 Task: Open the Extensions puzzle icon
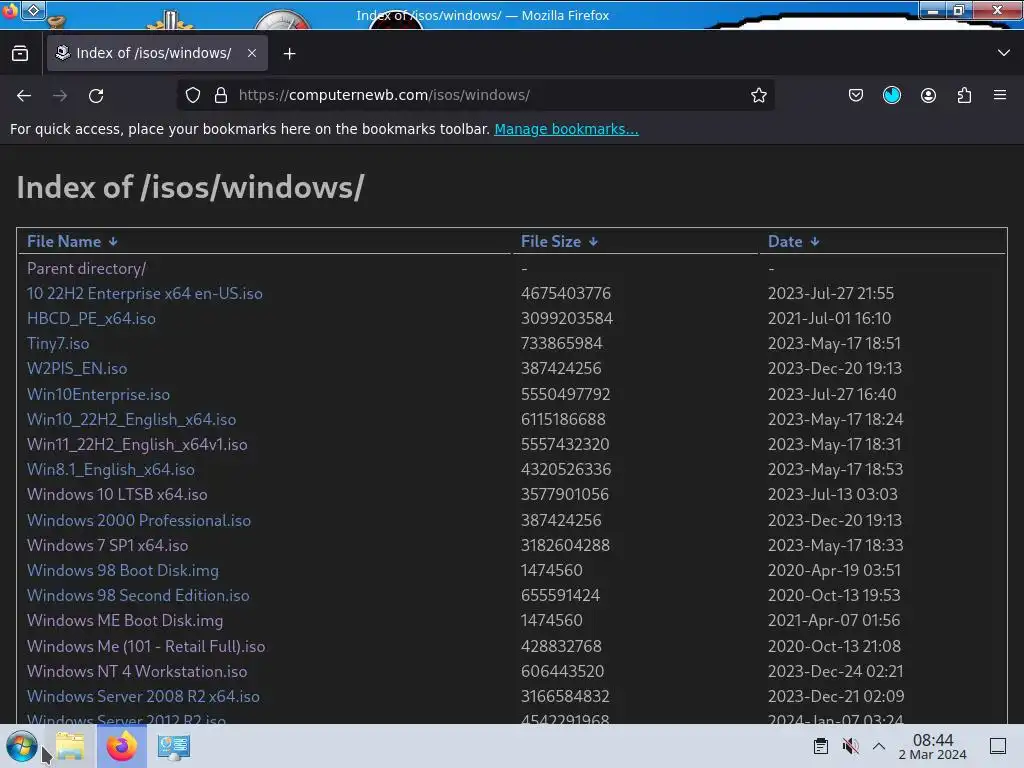(x=964, y=95)
